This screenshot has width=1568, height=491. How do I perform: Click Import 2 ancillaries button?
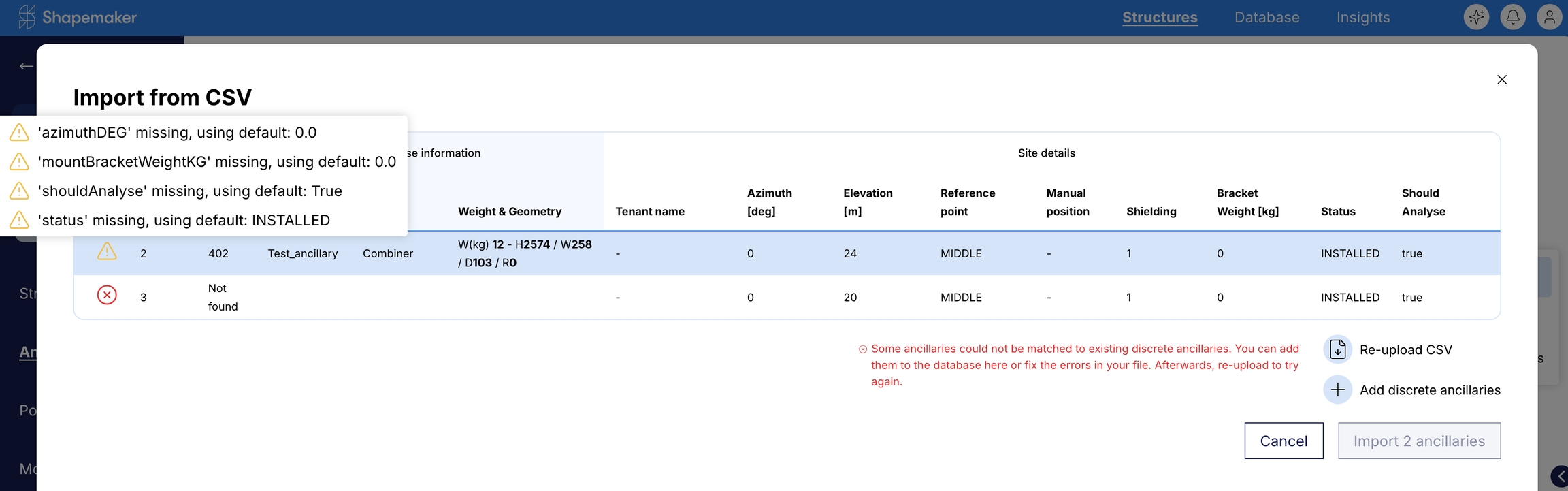(x=1419, y=441)
